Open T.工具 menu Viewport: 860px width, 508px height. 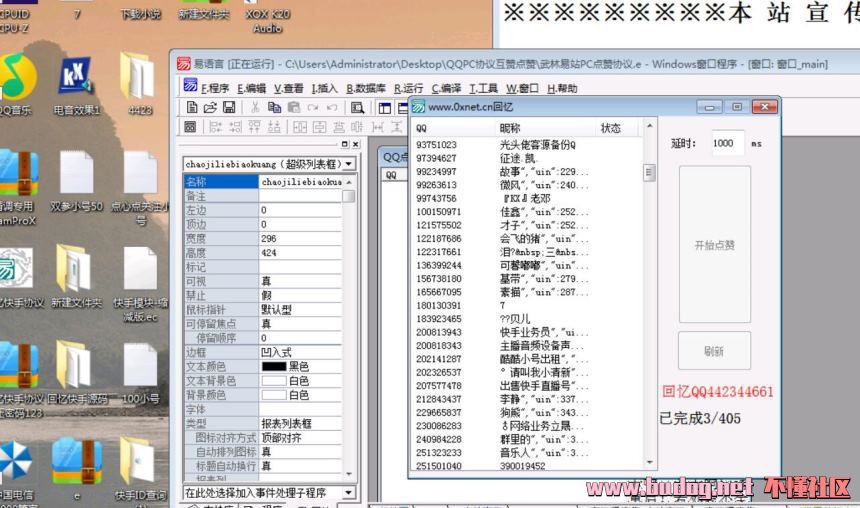tap(483, 88)
